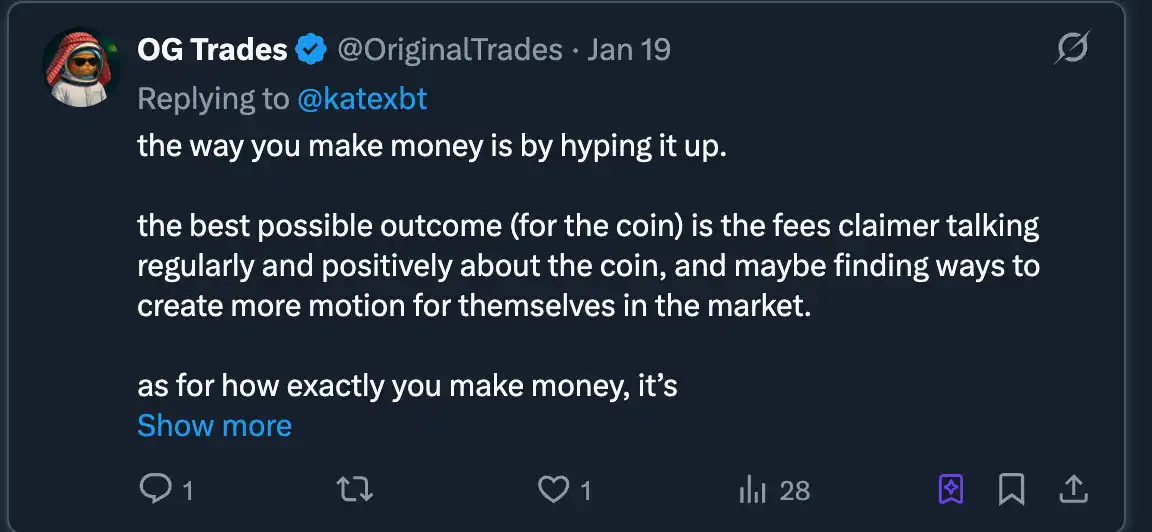Click the "hyping it up" opening sentence
The image size is (1152, 532).
point(430,146)
